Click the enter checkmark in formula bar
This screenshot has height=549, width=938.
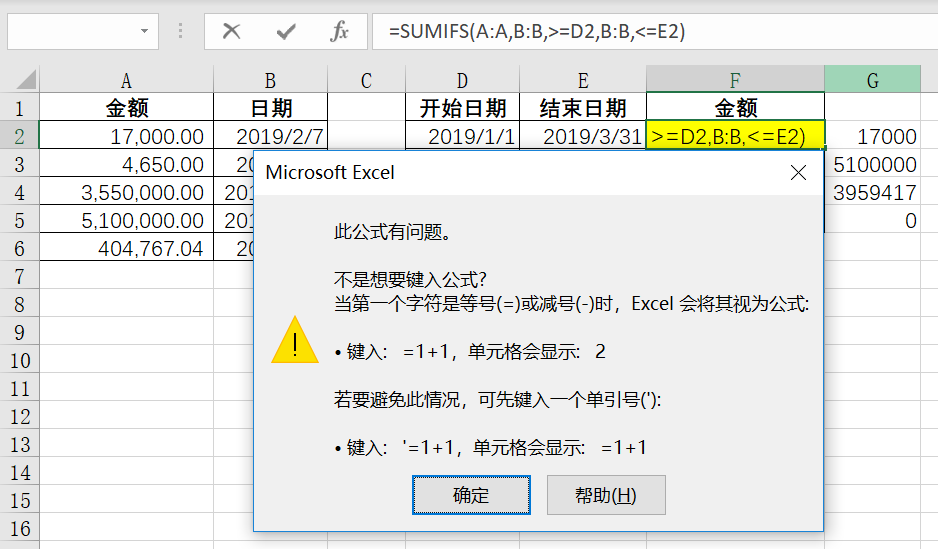click(x=286, y=31)
